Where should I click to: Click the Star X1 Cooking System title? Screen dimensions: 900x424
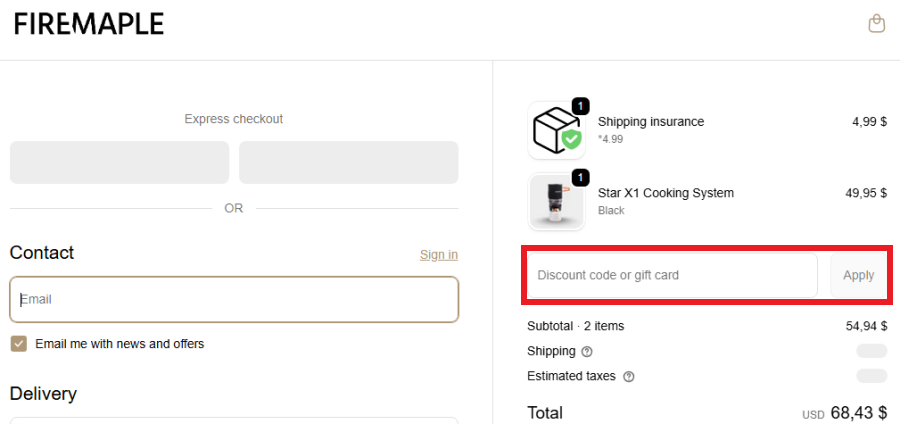pos(665,193)
